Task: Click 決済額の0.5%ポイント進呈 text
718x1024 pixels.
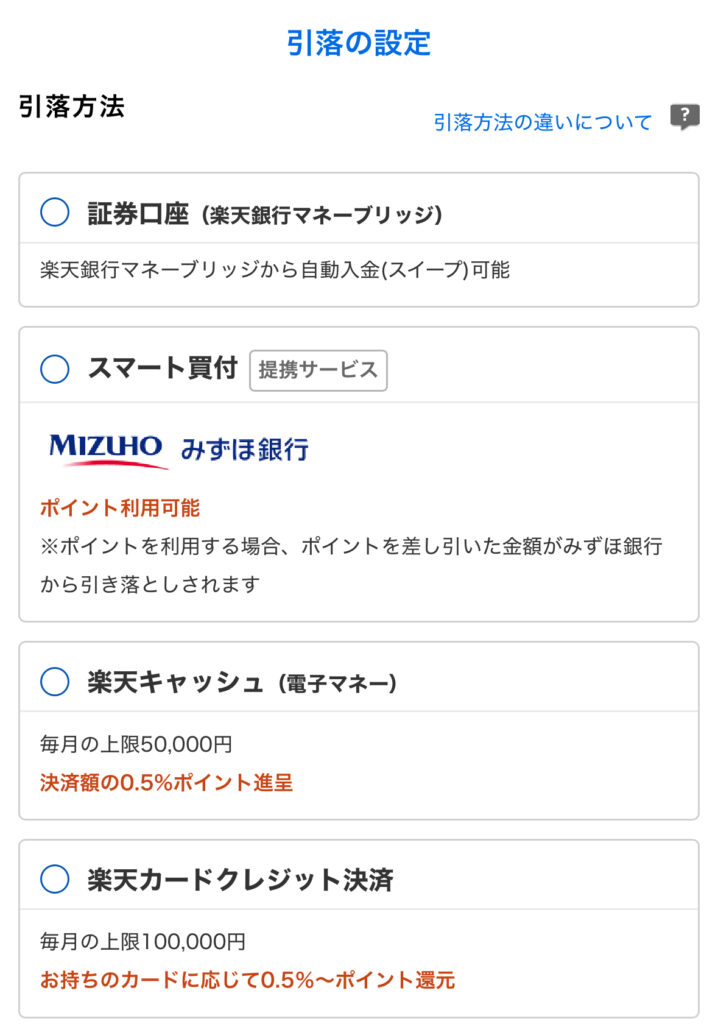Action: (166, 783)
